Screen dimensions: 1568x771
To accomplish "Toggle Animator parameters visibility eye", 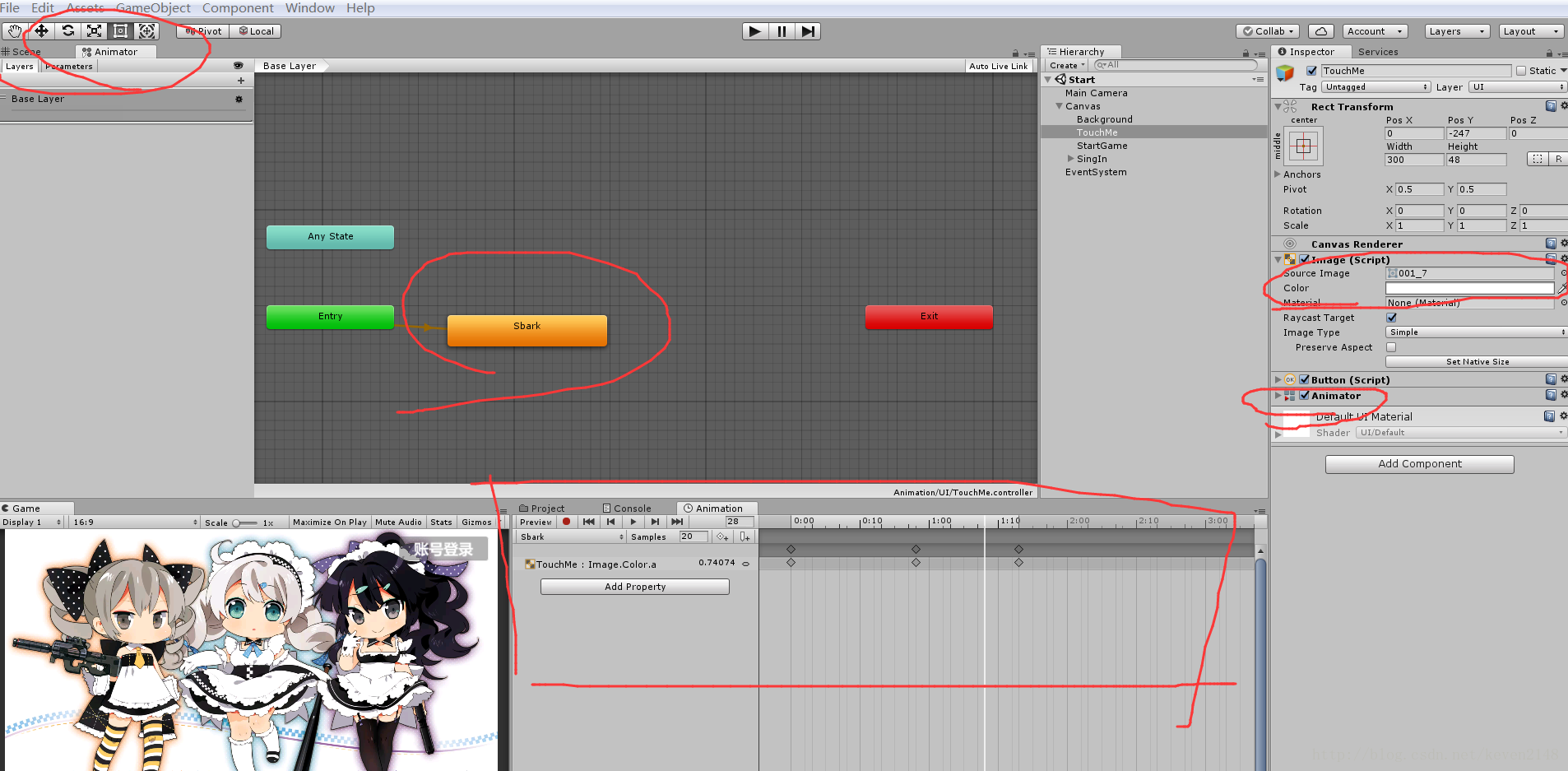I will coord(239,65).
